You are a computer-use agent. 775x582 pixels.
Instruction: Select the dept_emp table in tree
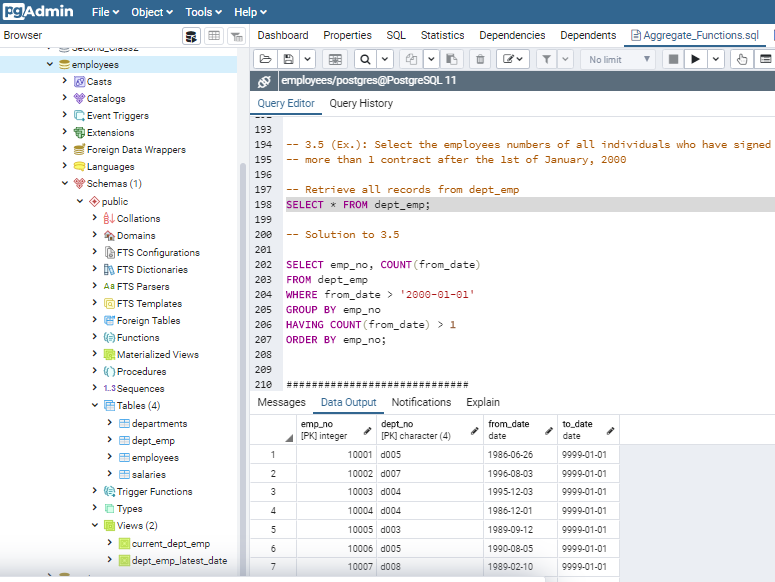click(x=152, y=440)
